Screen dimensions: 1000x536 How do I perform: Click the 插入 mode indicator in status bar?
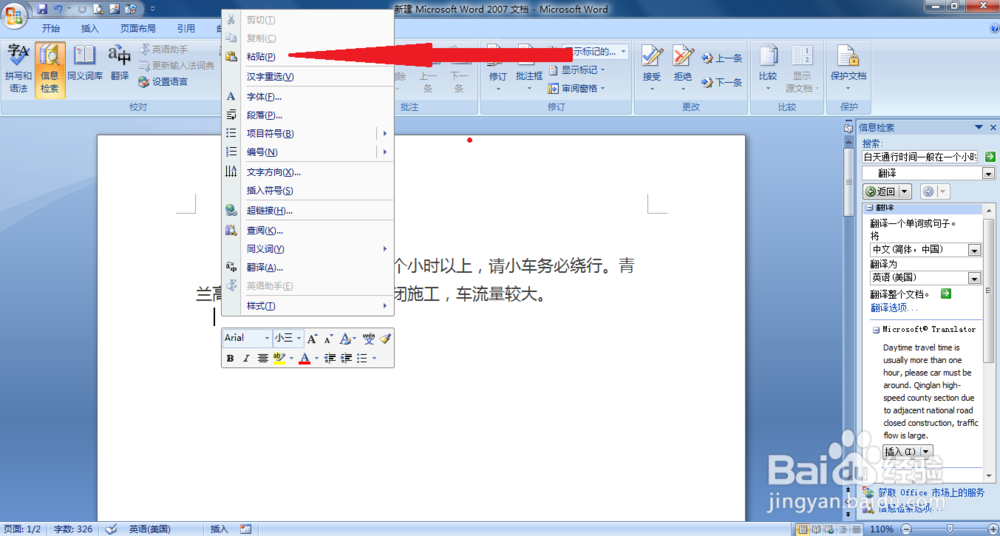pyautogui.click(x=219, y=529)
